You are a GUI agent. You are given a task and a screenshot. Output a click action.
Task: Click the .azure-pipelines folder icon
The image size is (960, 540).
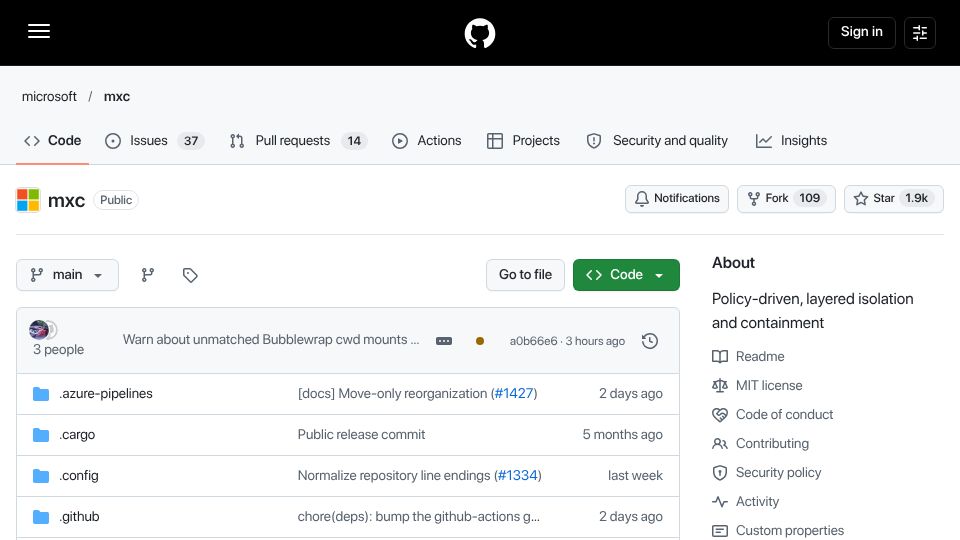coord(41,394)
